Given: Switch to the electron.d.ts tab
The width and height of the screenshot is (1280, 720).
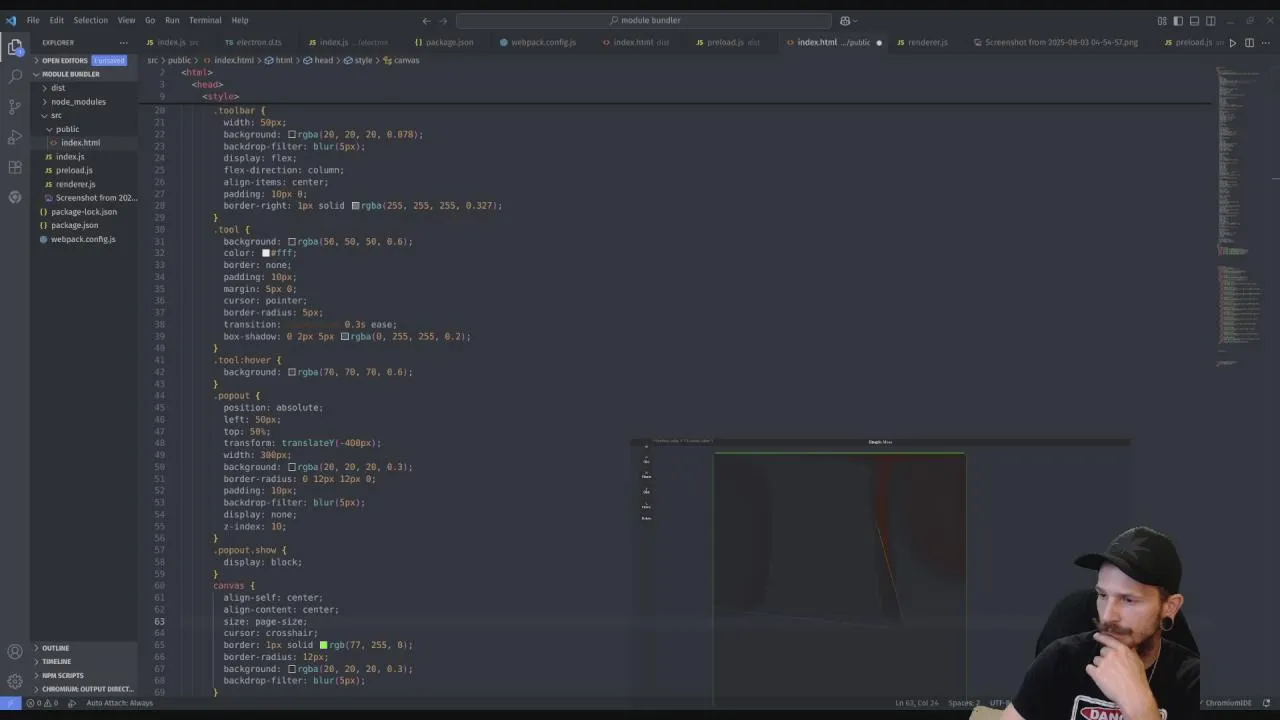Looking at the screenshot, I should pyautogui.click(x=252, y=42).
